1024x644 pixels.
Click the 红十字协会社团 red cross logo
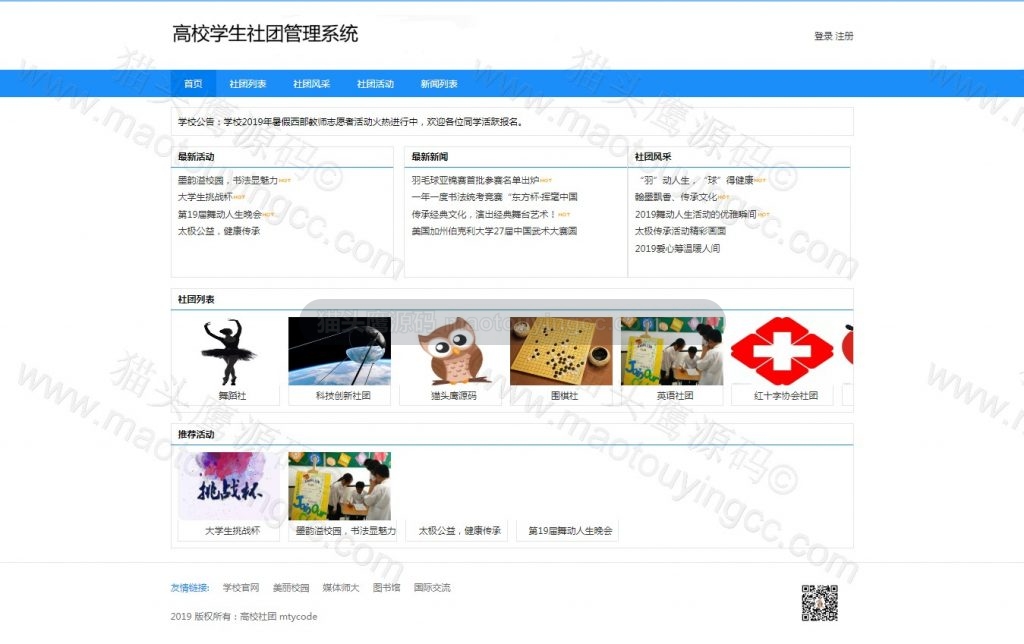pos(782,351)
